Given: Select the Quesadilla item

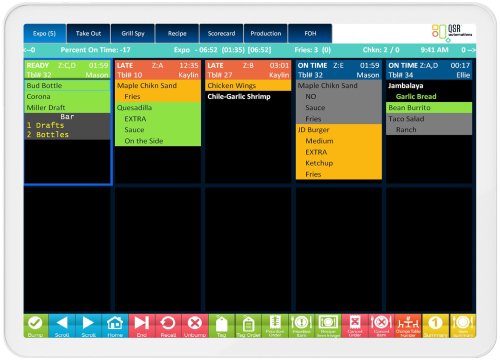Looking at the screenshot, I should (x=158, y=108).
